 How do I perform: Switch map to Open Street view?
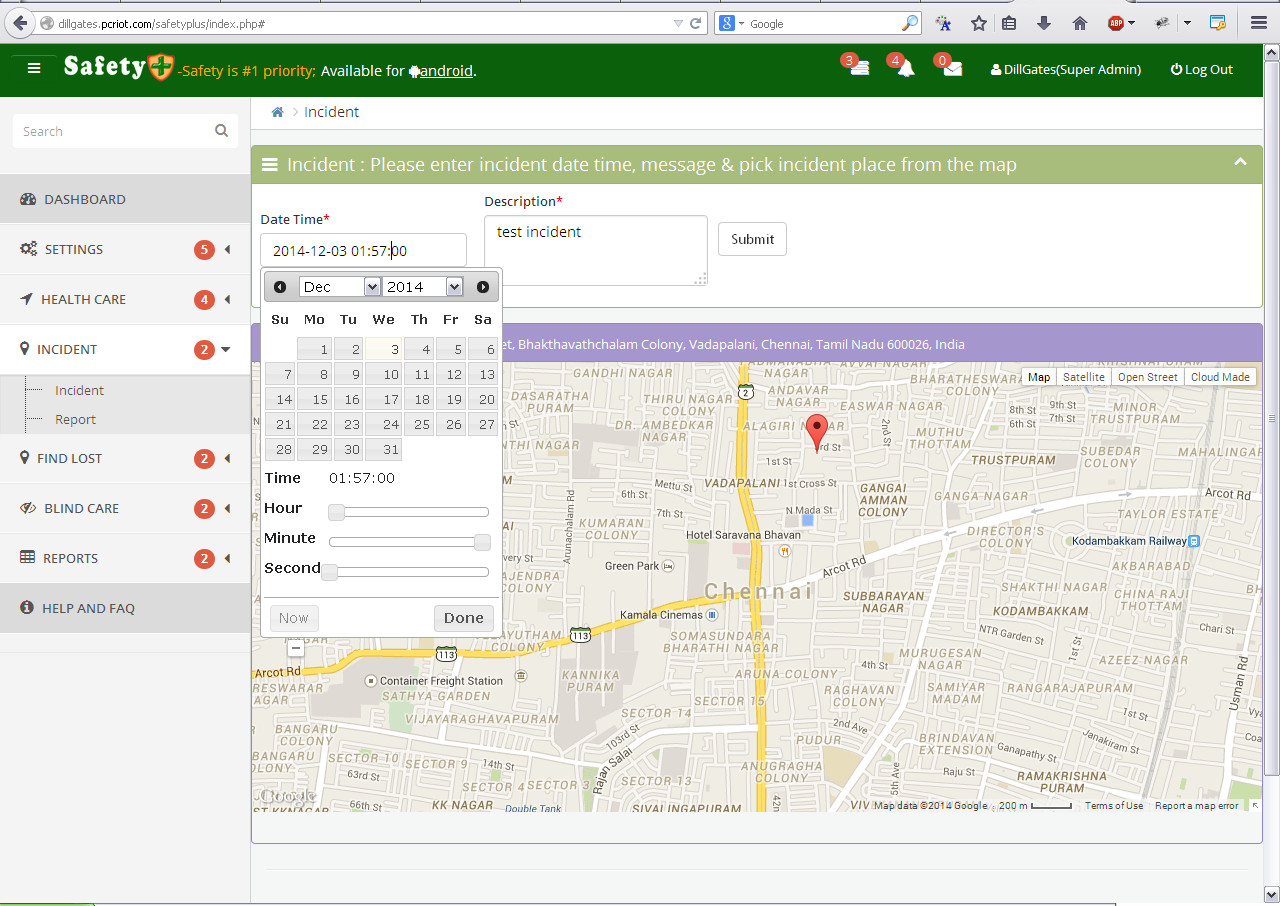pos(1147,377)
